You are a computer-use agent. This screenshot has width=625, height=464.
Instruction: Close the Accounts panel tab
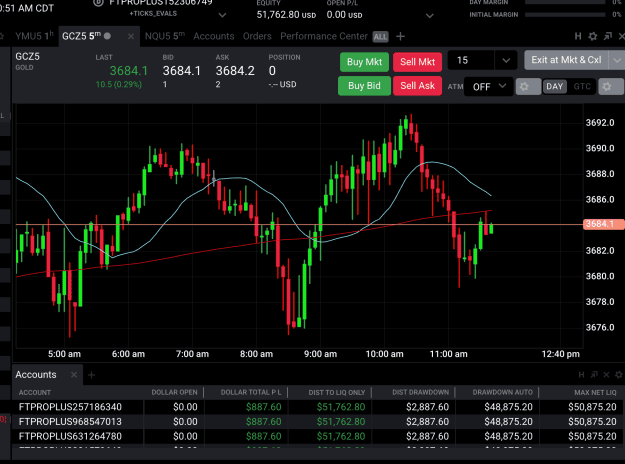(x=74, y=375)
